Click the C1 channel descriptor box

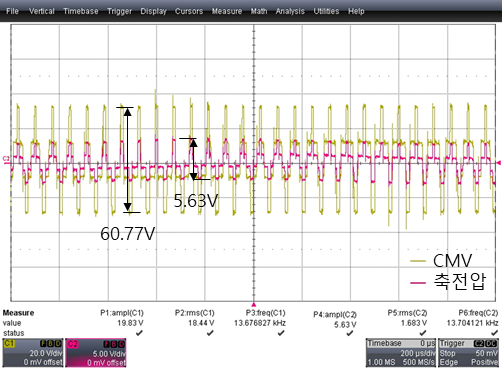pos(33,353)
